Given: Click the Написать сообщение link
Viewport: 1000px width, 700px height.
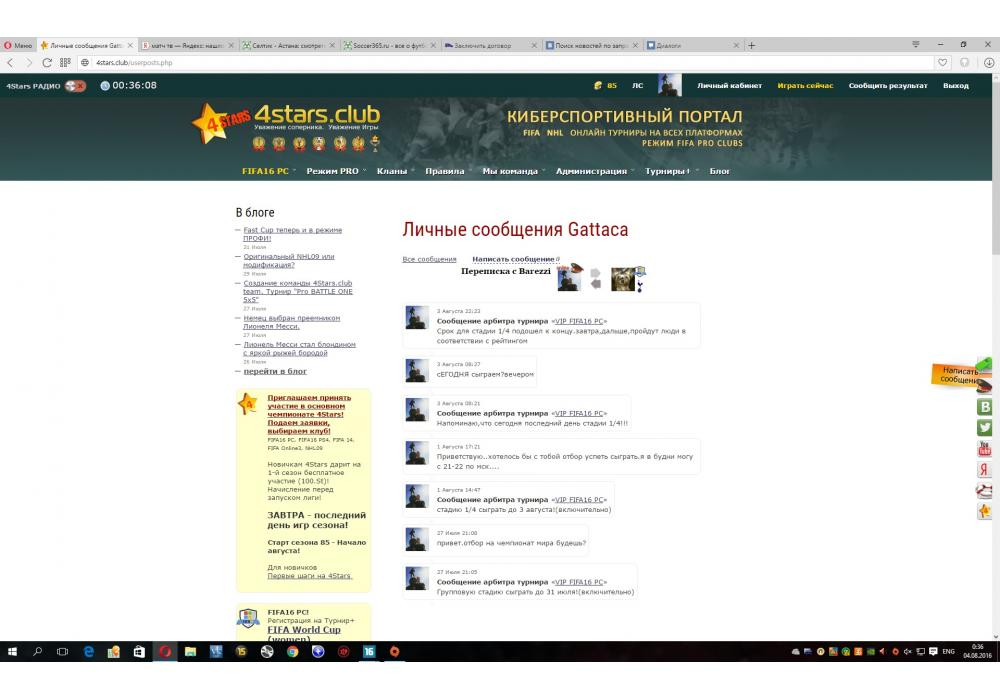Looking at the screenshot, I should (513, 259).
